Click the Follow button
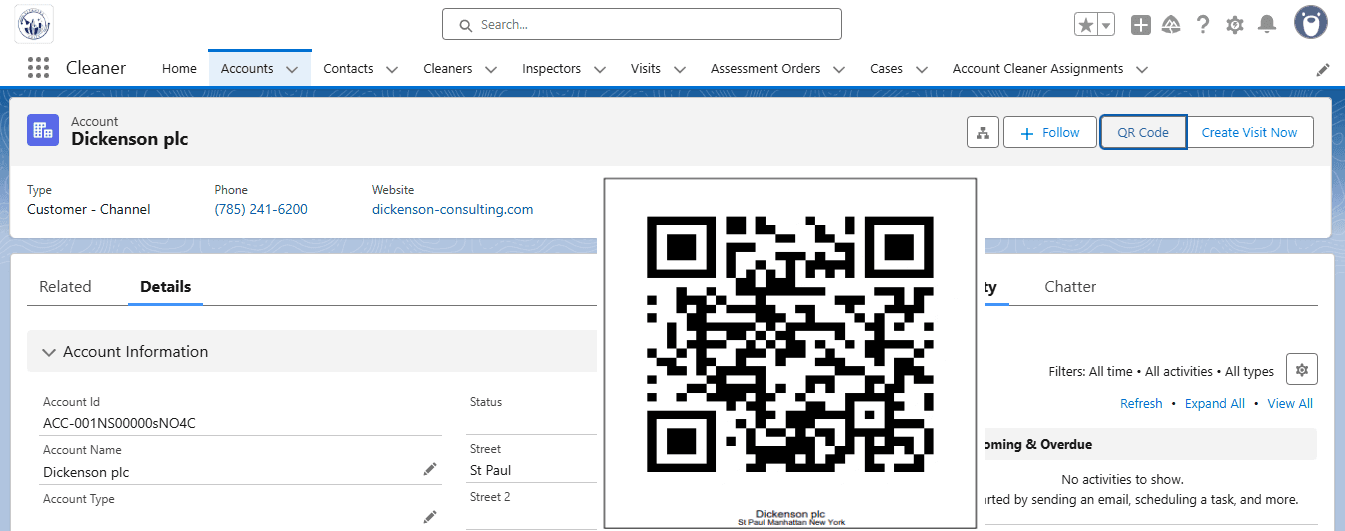Viewport: 1345px width, 531px height. click(1049, 132)
